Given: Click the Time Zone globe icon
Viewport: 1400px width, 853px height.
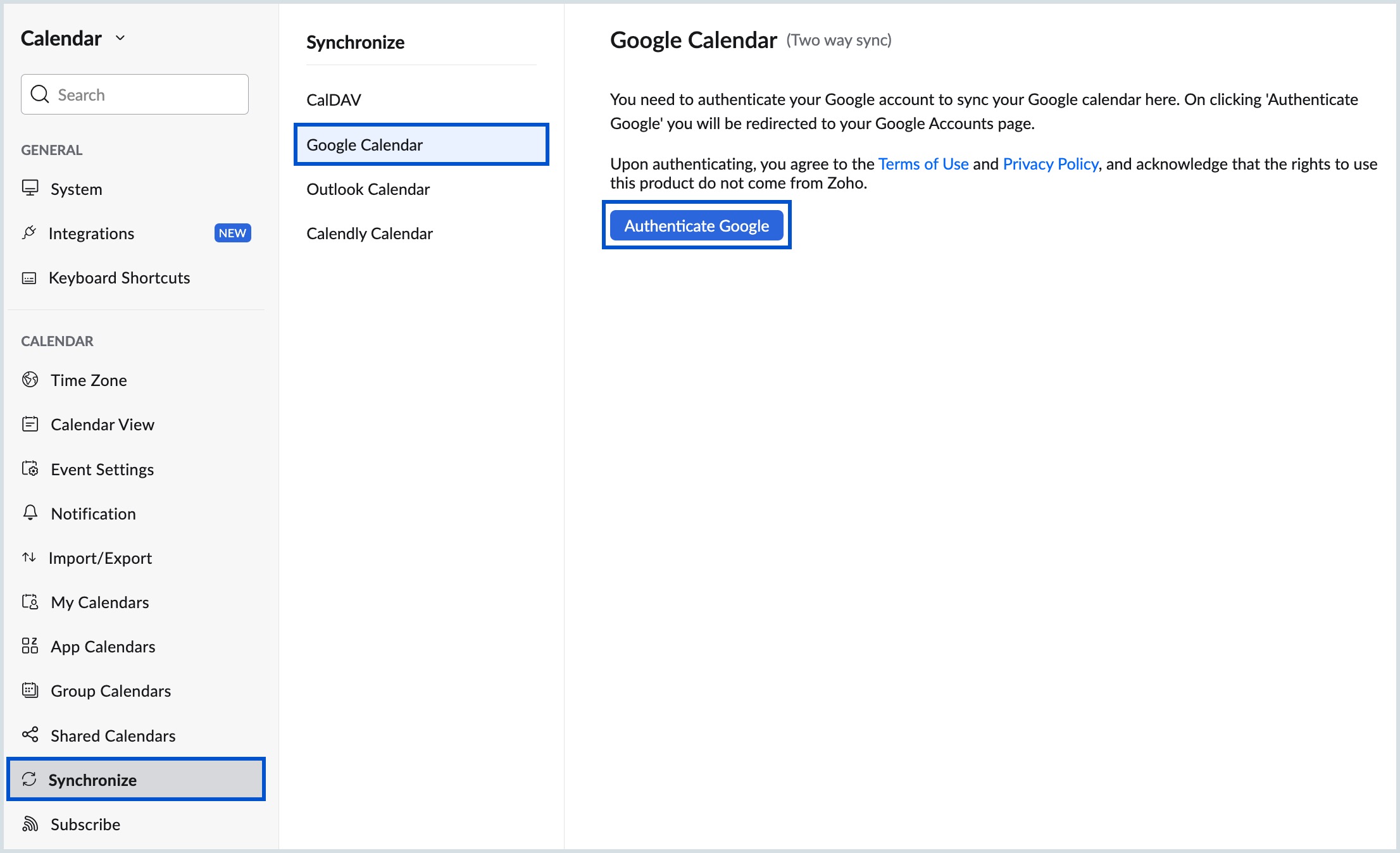Looking at the screenshot, I should tap(30, 380).
